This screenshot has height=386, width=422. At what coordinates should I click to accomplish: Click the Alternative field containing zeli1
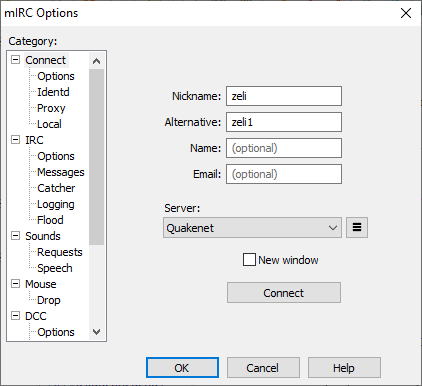coord(284,122)
